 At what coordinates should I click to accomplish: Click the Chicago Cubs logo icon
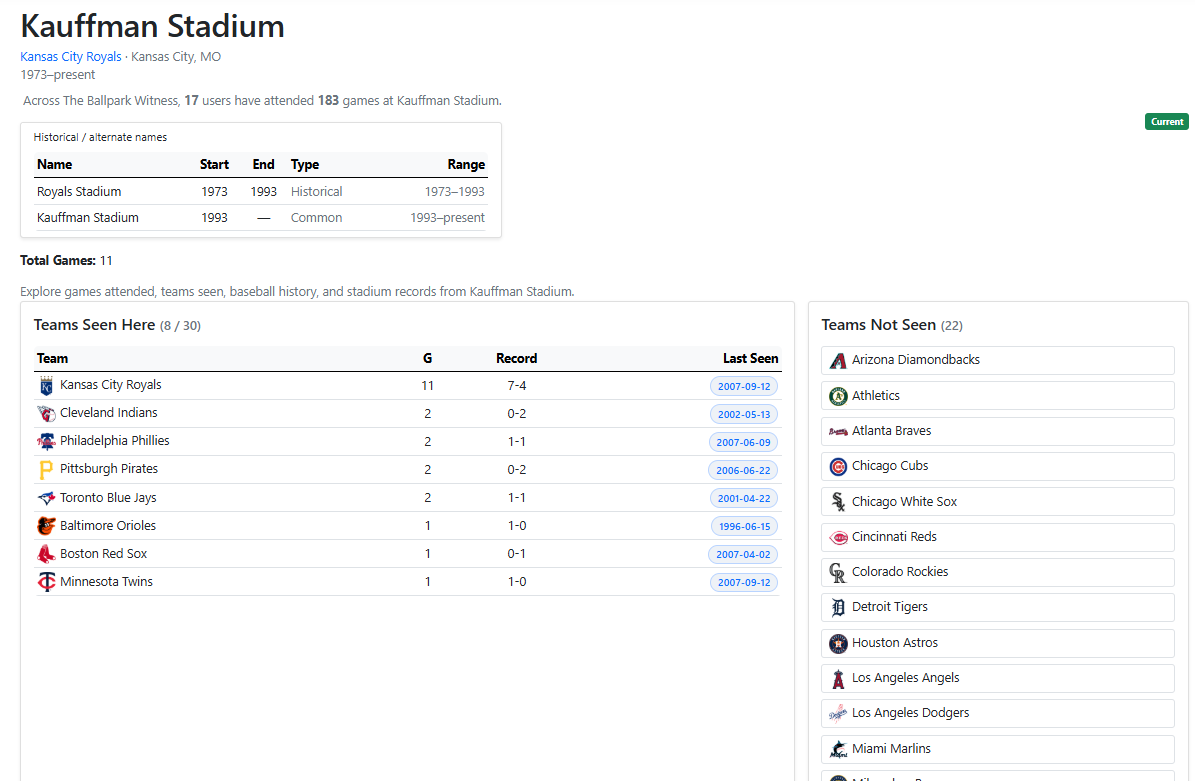pos(838,466)
